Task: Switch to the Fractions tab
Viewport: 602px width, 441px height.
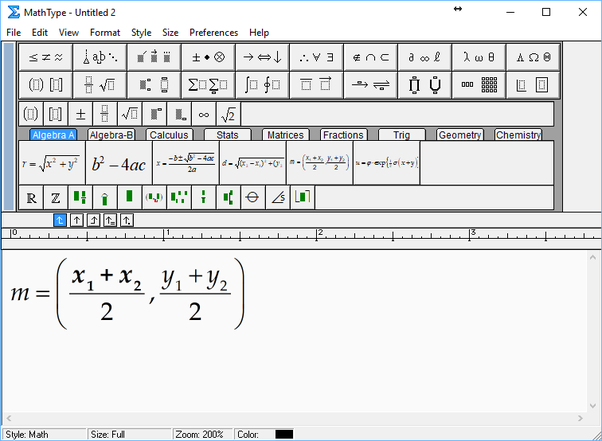Action: (x=343, y=135)
